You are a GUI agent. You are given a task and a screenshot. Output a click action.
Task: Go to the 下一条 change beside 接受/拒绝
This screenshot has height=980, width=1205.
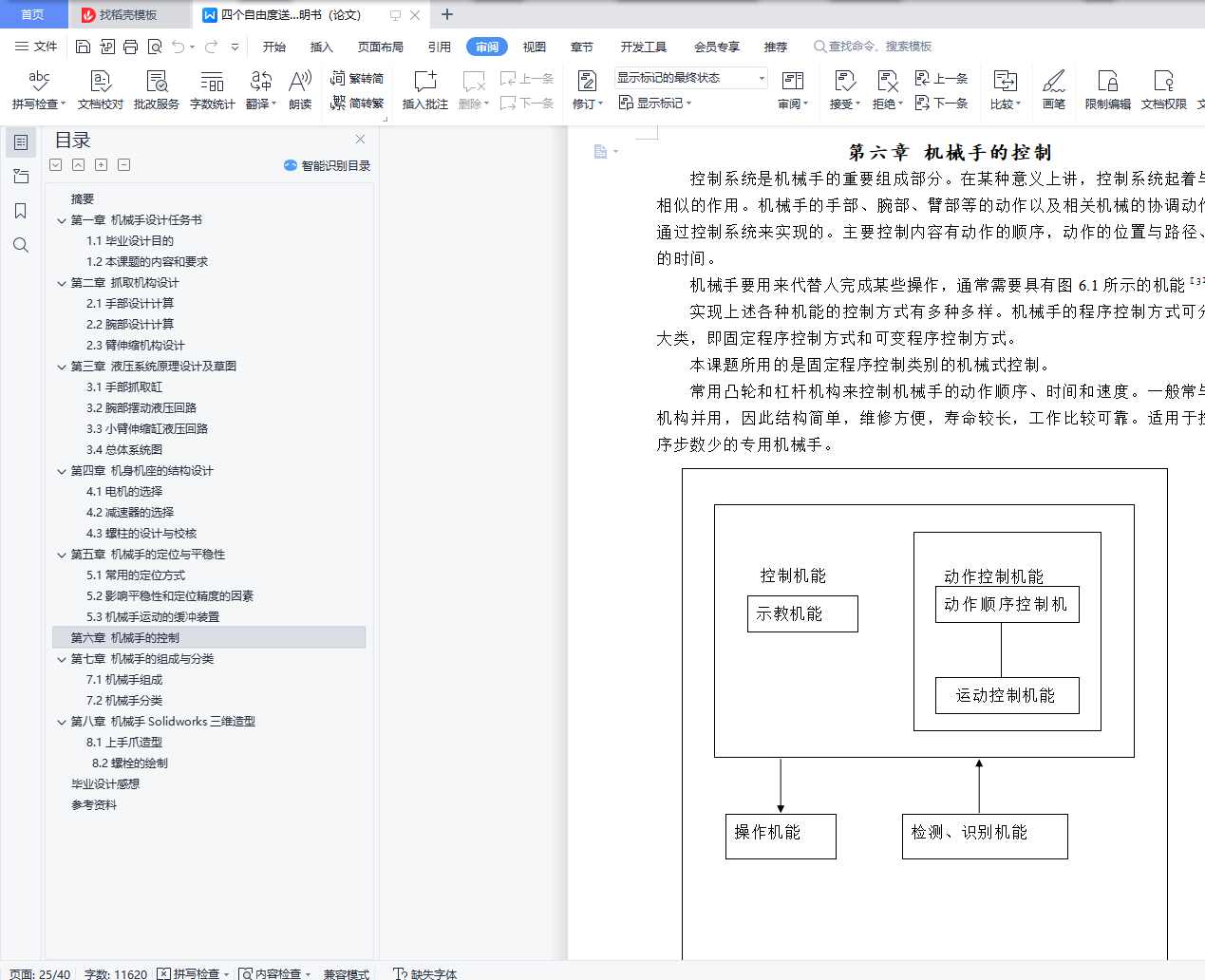tap(942, 103)
